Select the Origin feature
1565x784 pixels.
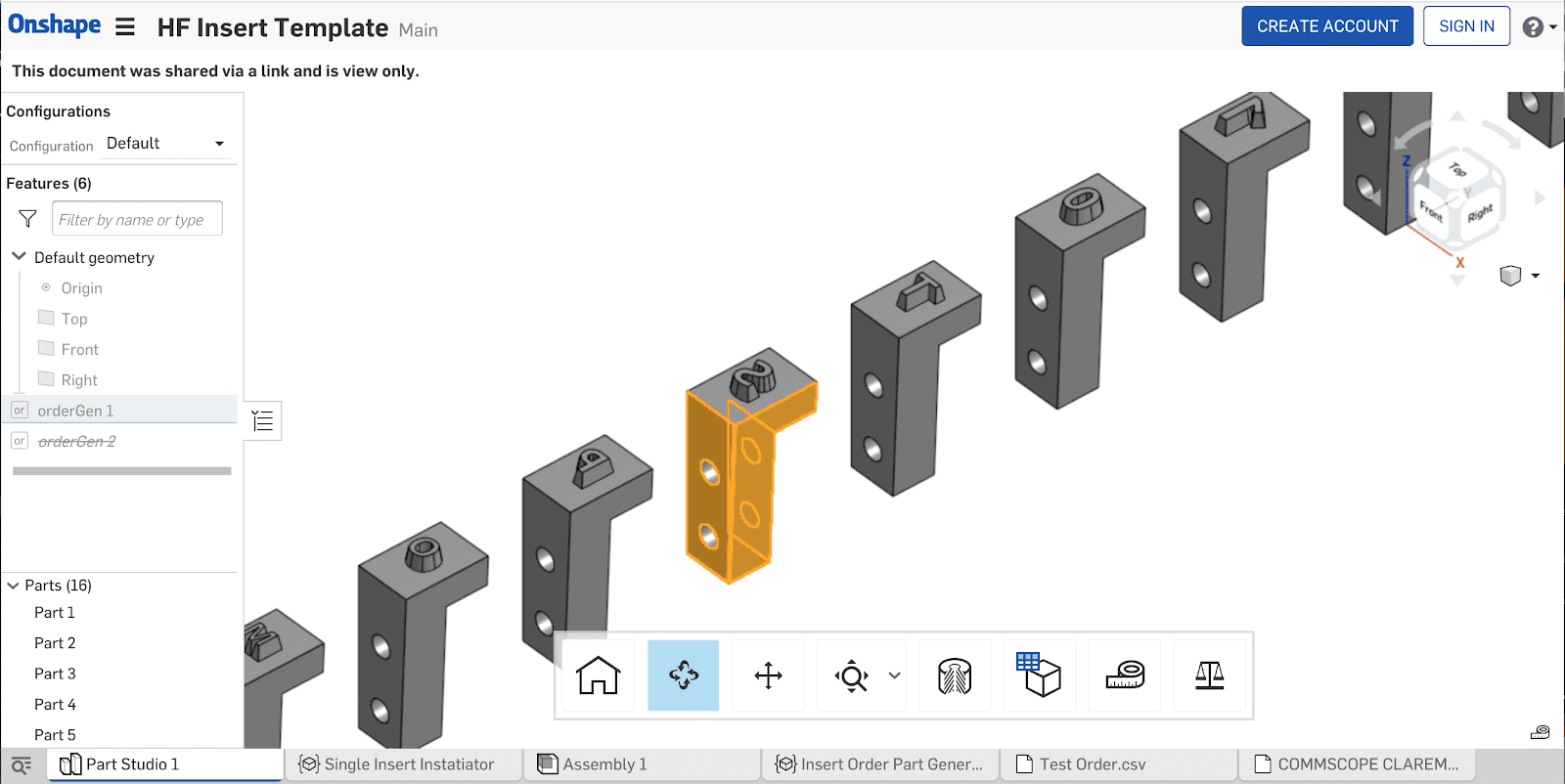(x=81, y=288)
